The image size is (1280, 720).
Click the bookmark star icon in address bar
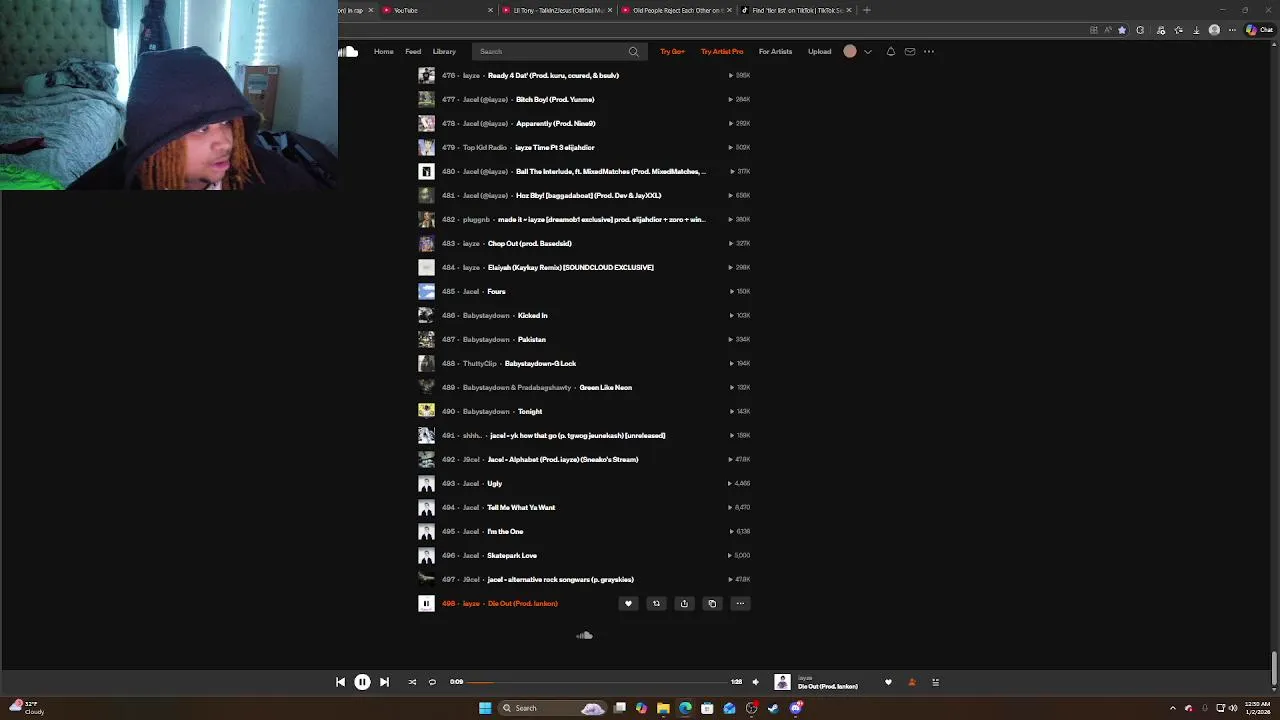point(1121,30)
